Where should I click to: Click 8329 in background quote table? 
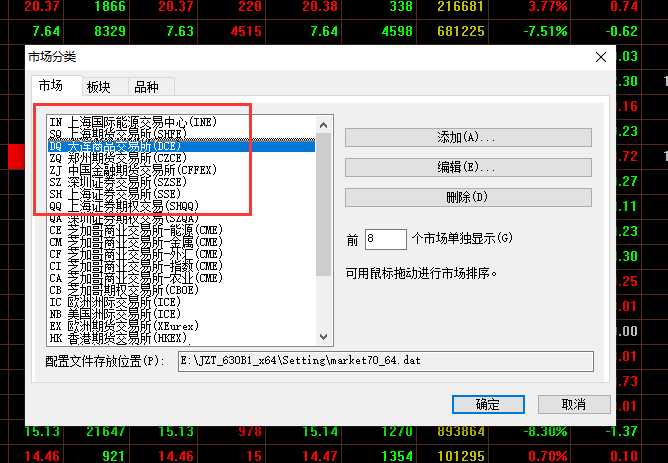pyautogui.click(x=110, y=31)
